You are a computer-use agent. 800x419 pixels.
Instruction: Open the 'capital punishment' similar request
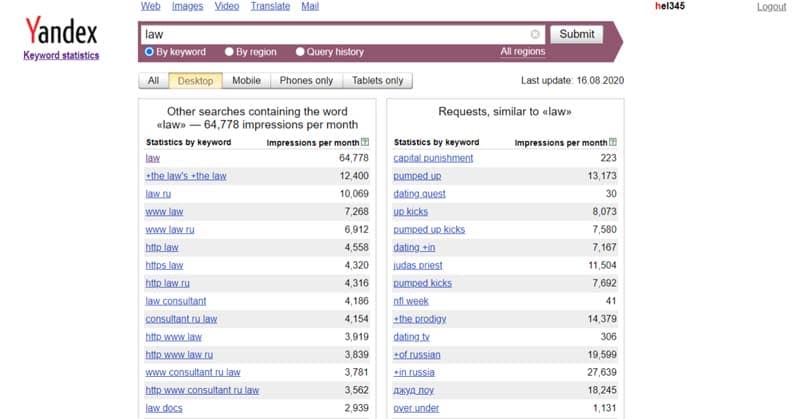point(433,158)
